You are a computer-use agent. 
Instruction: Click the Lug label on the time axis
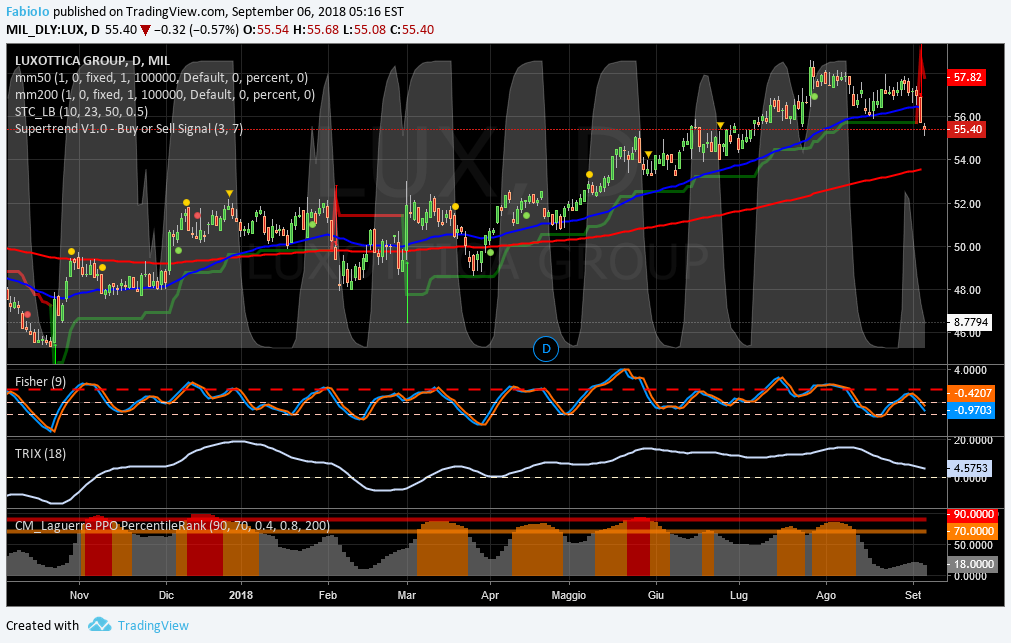tap(739, 595)
